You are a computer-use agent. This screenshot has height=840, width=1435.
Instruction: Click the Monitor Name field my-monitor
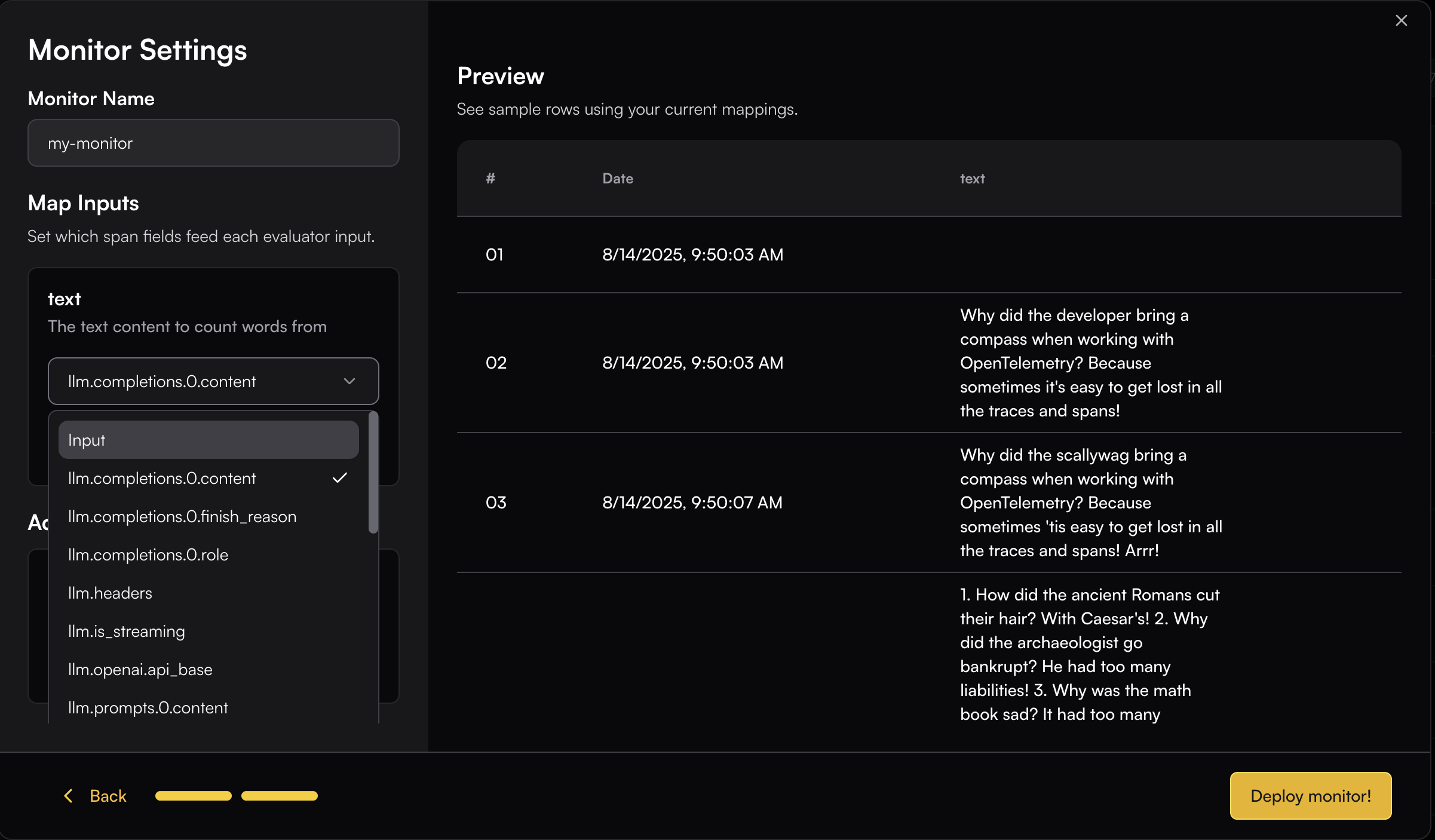coord(213,143)
